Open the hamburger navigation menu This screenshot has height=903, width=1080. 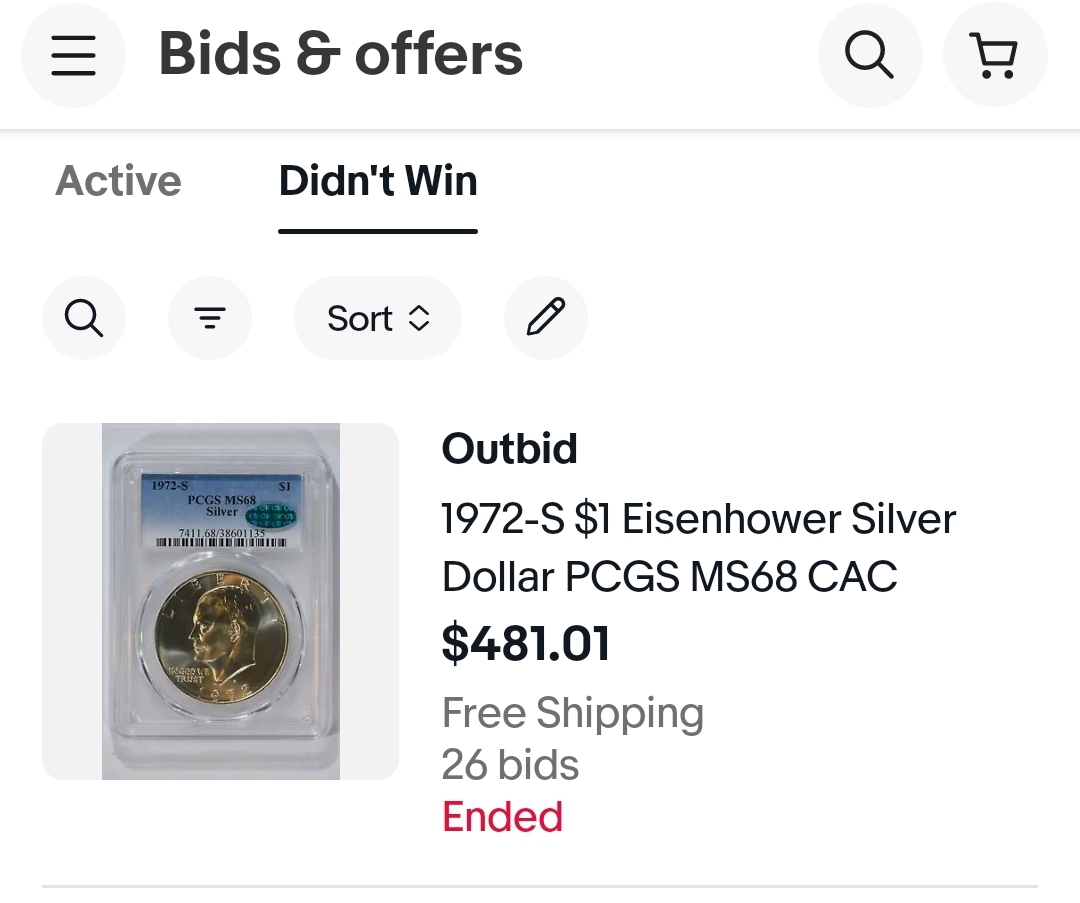[74, 55]
